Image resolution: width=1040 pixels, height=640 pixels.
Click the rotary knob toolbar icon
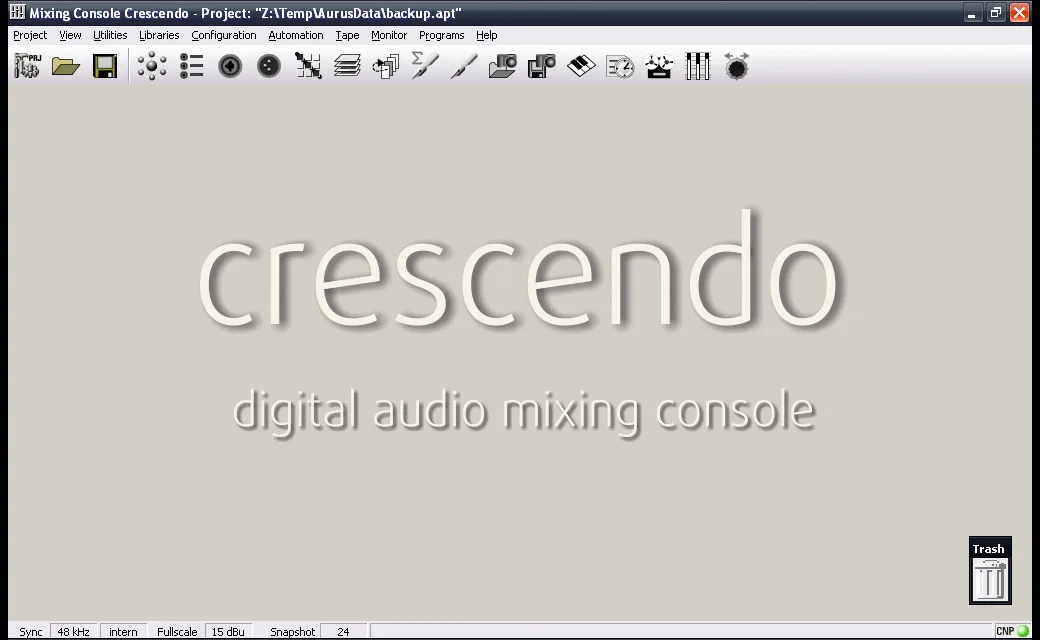coord(736,66)
